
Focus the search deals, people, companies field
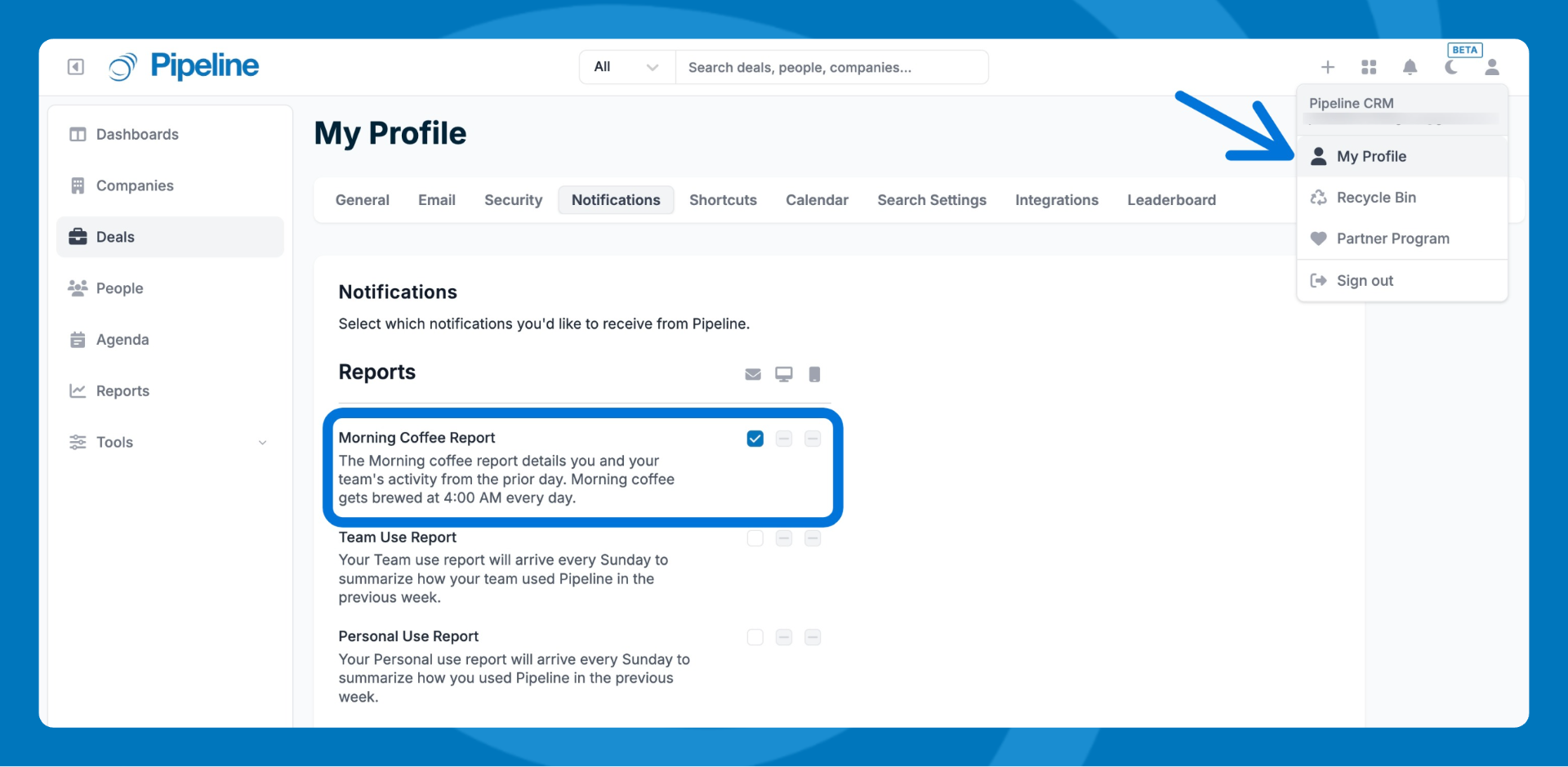coord(831,67)
